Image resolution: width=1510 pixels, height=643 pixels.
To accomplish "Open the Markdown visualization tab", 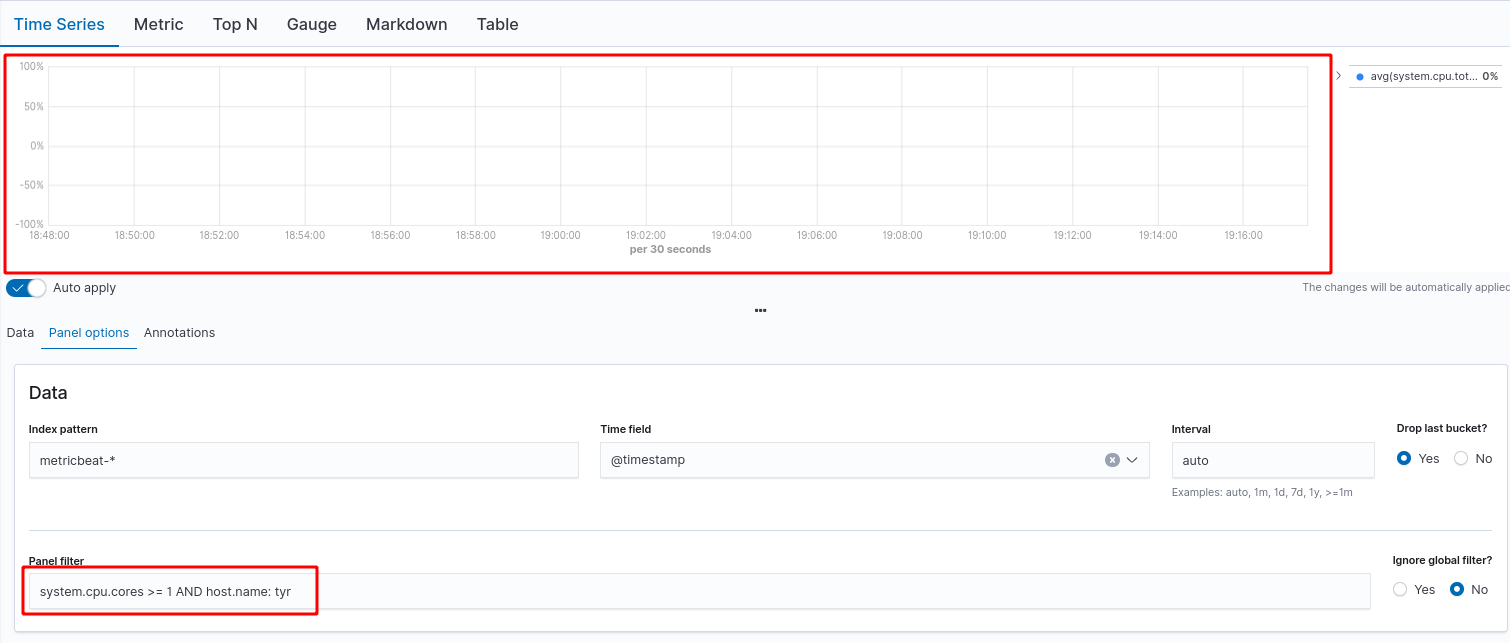I will pyautogui.click(x=406, y=24).
